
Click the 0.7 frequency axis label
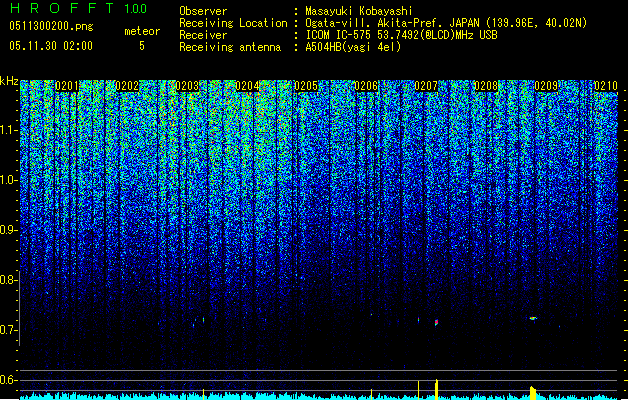[x=8, y=330]
